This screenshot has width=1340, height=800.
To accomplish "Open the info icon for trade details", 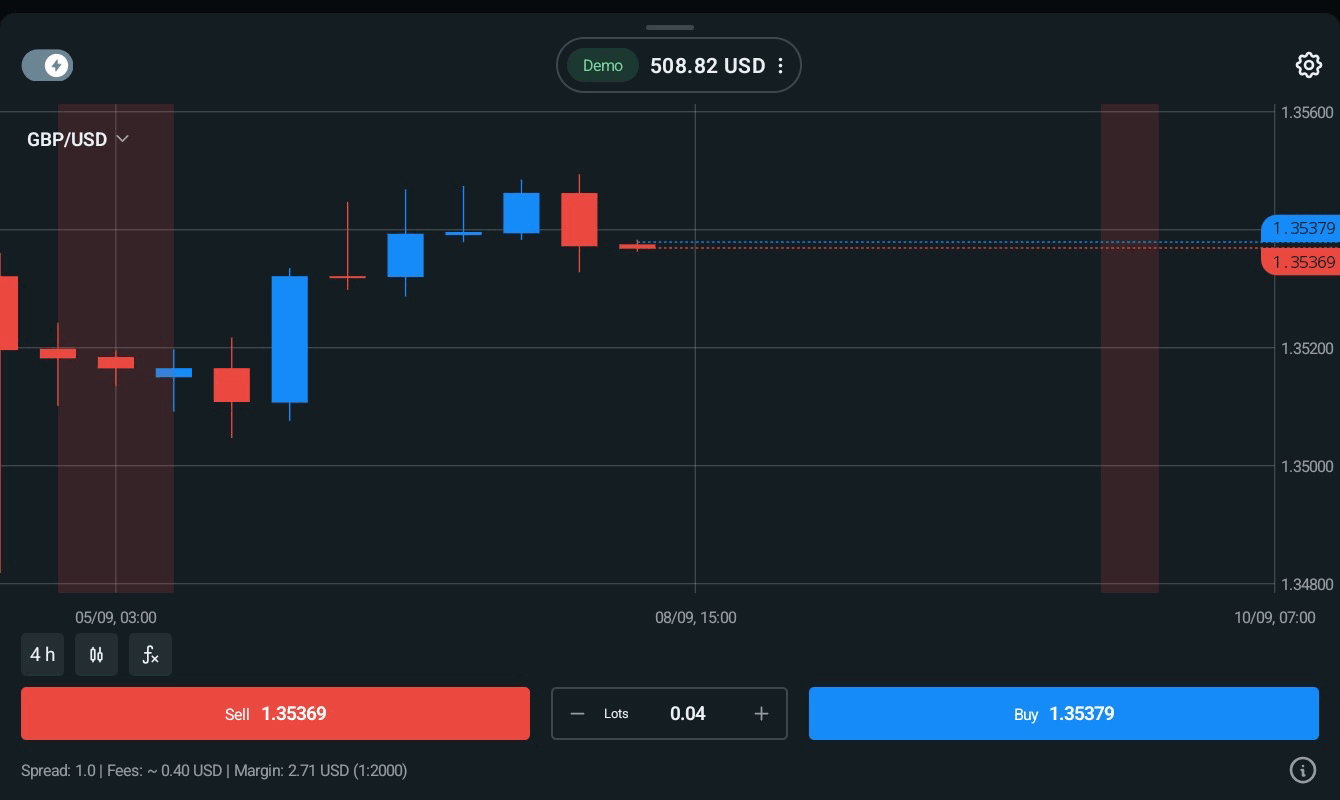I will coord(1303,770).
